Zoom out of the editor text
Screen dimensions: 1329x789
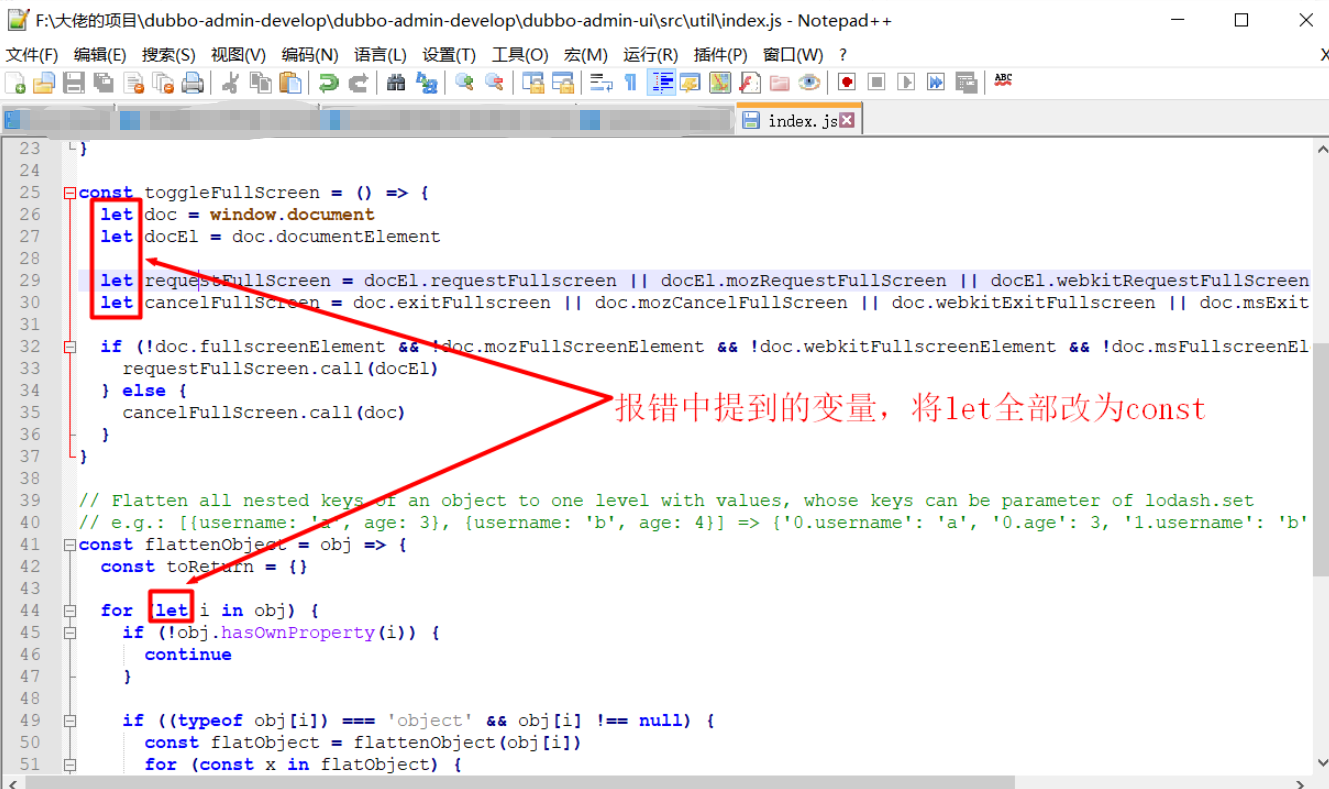[494, 82]
